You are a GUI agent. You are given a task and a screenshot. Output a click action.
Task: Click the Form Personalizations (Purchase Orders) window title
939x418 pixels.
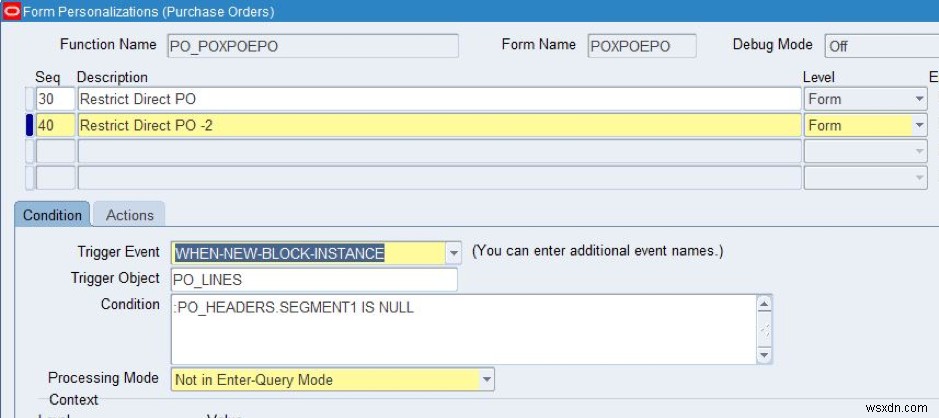149,11
